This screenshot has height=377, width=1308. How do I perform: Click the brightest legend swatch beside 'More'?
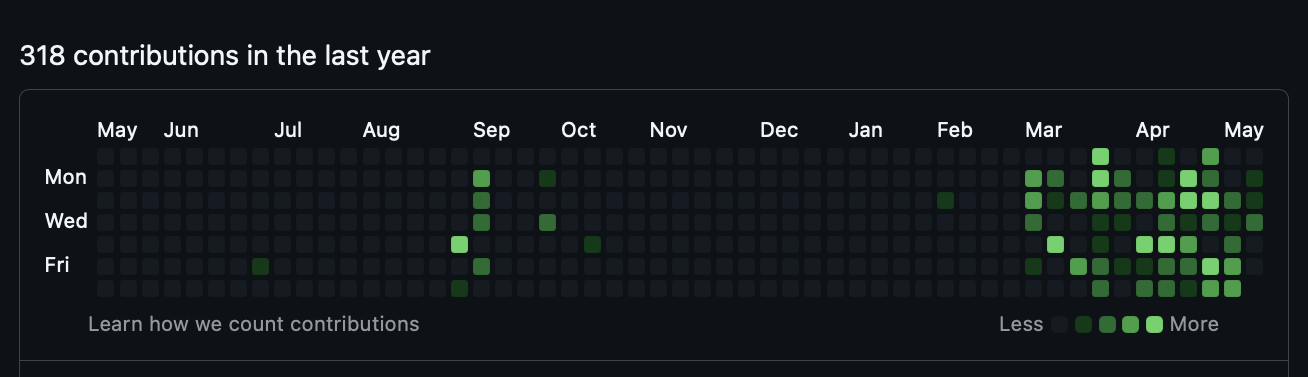coord(1154,324)
